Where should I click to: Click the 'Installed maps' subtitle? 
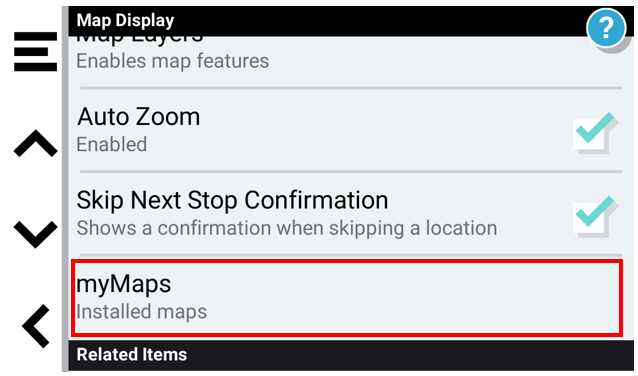142,312
